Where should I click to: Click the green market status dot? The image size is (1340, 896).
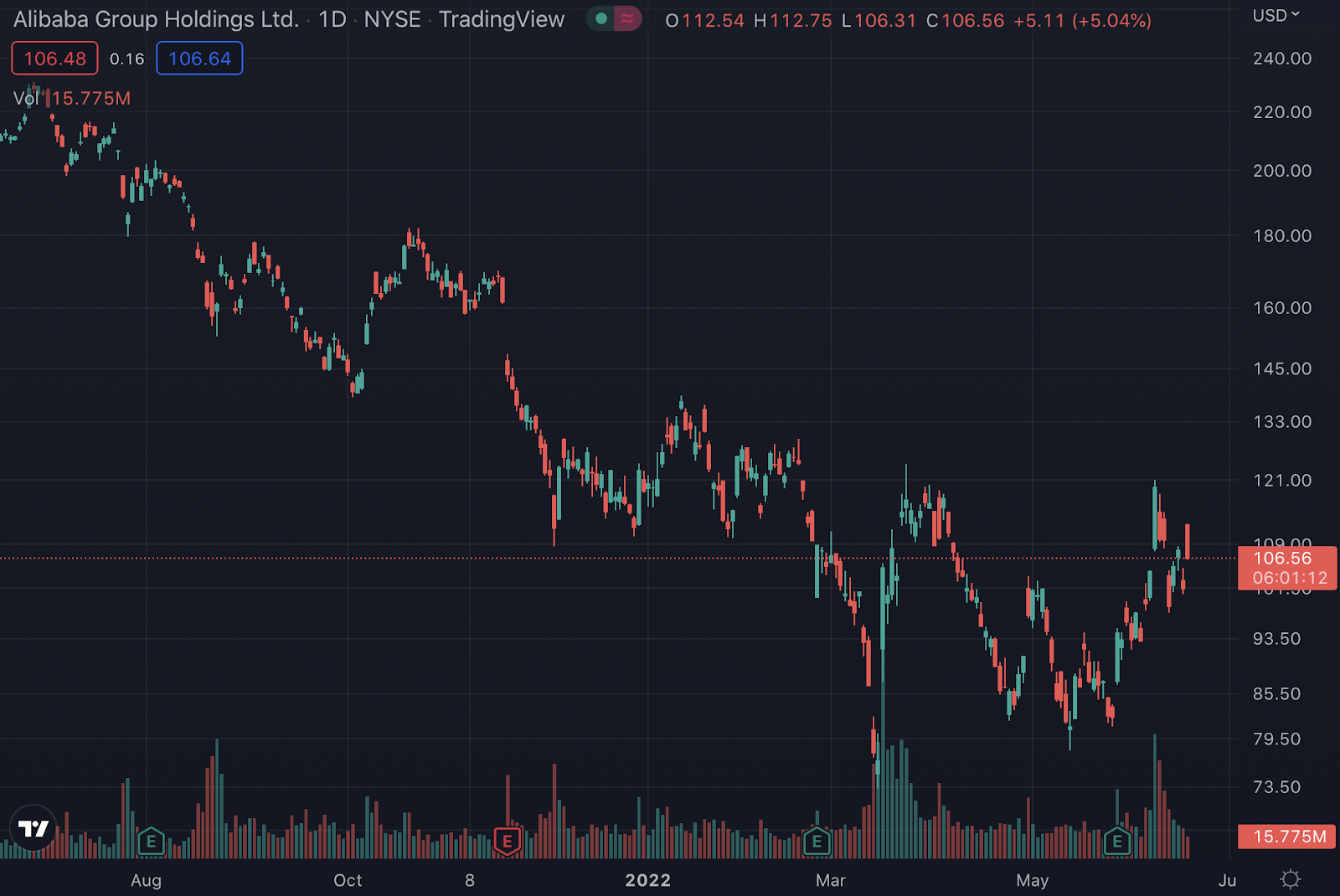600,18
